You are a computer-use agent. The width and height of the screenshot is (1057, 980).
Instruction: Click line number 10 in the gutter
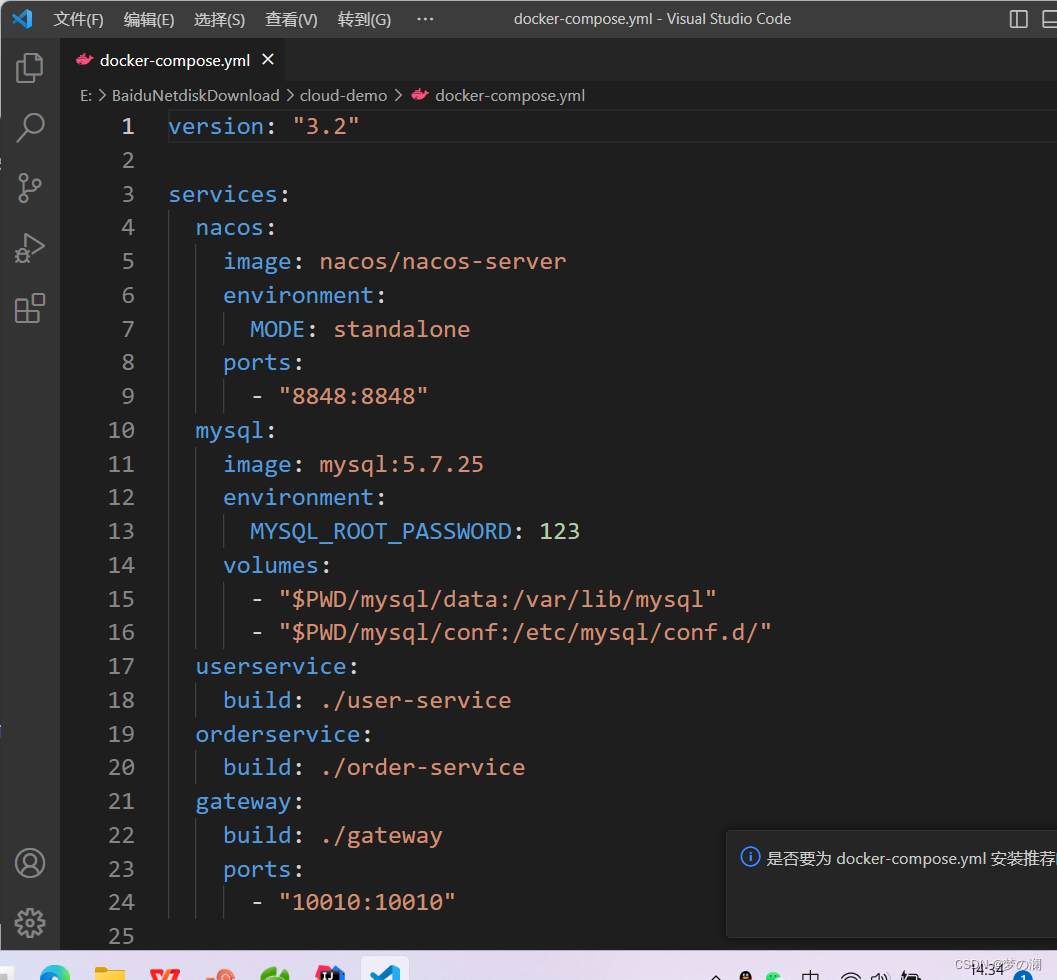(x=121, y=430)
